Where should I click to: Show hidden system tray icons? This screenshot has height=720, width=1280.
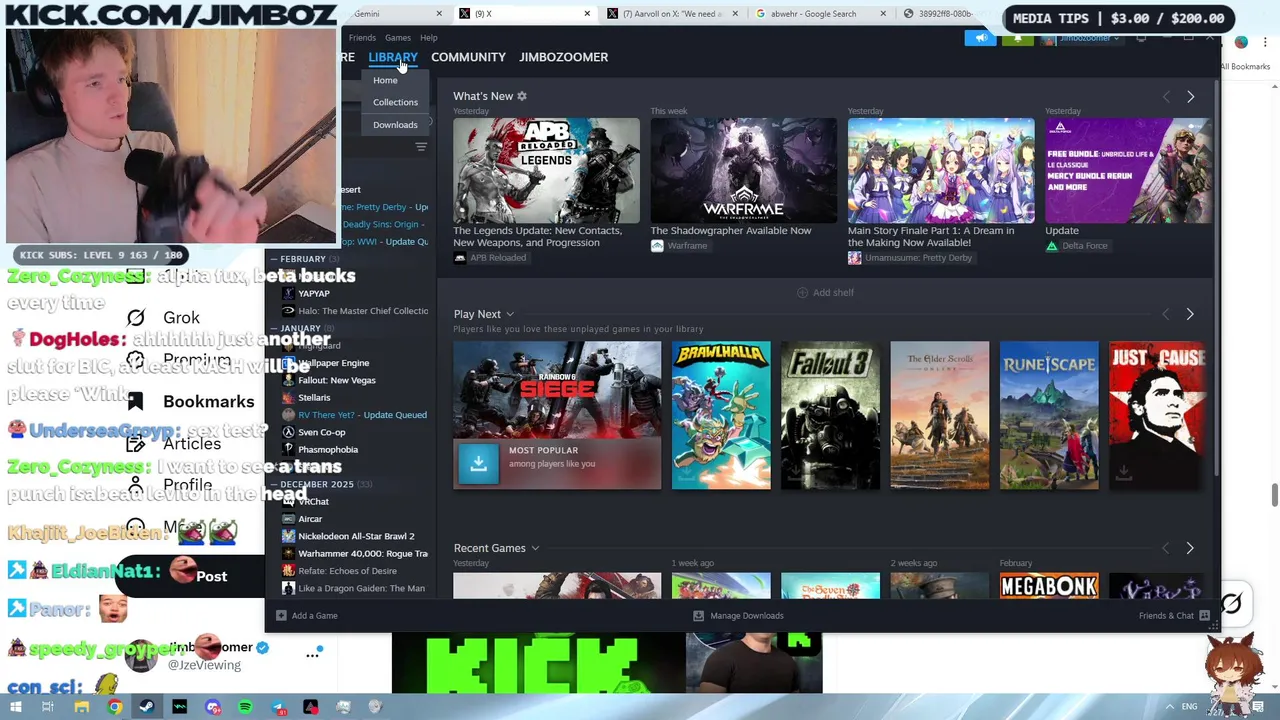pyautogui.click(x=1169, y=707)
